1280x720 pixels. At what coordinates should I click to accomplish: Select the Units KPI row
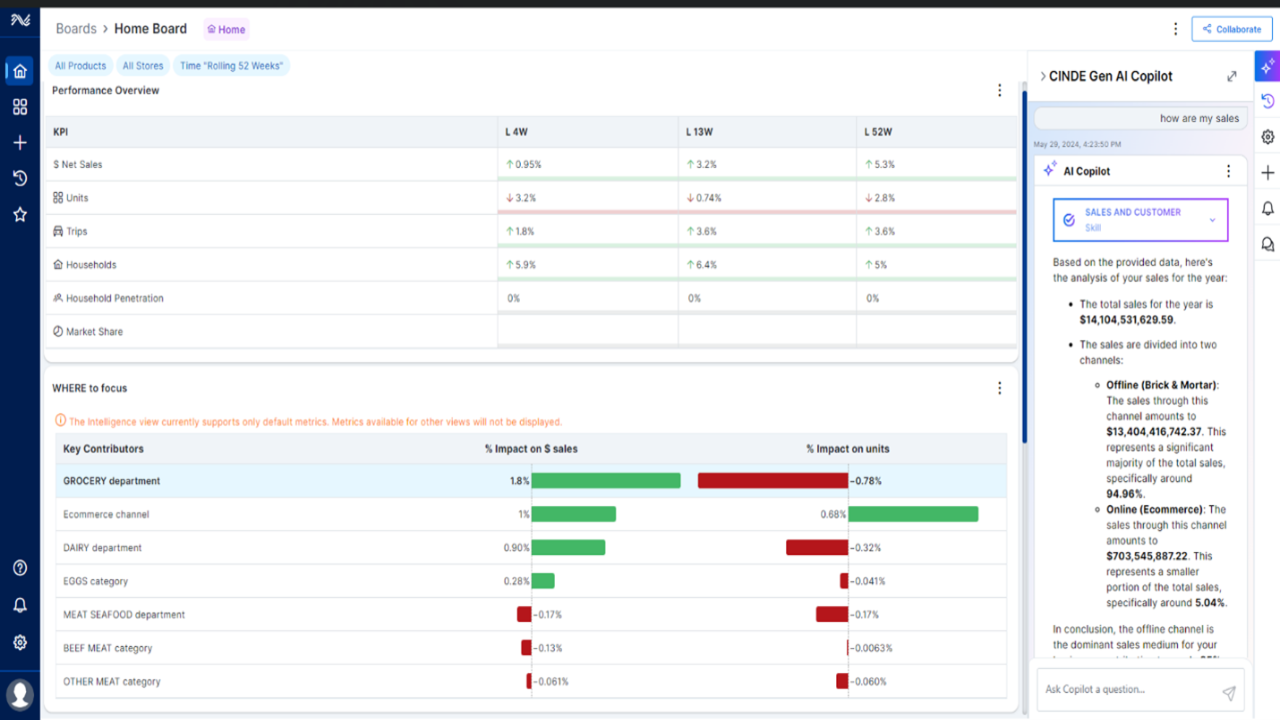pyautogui.click(x=531, y=198)
